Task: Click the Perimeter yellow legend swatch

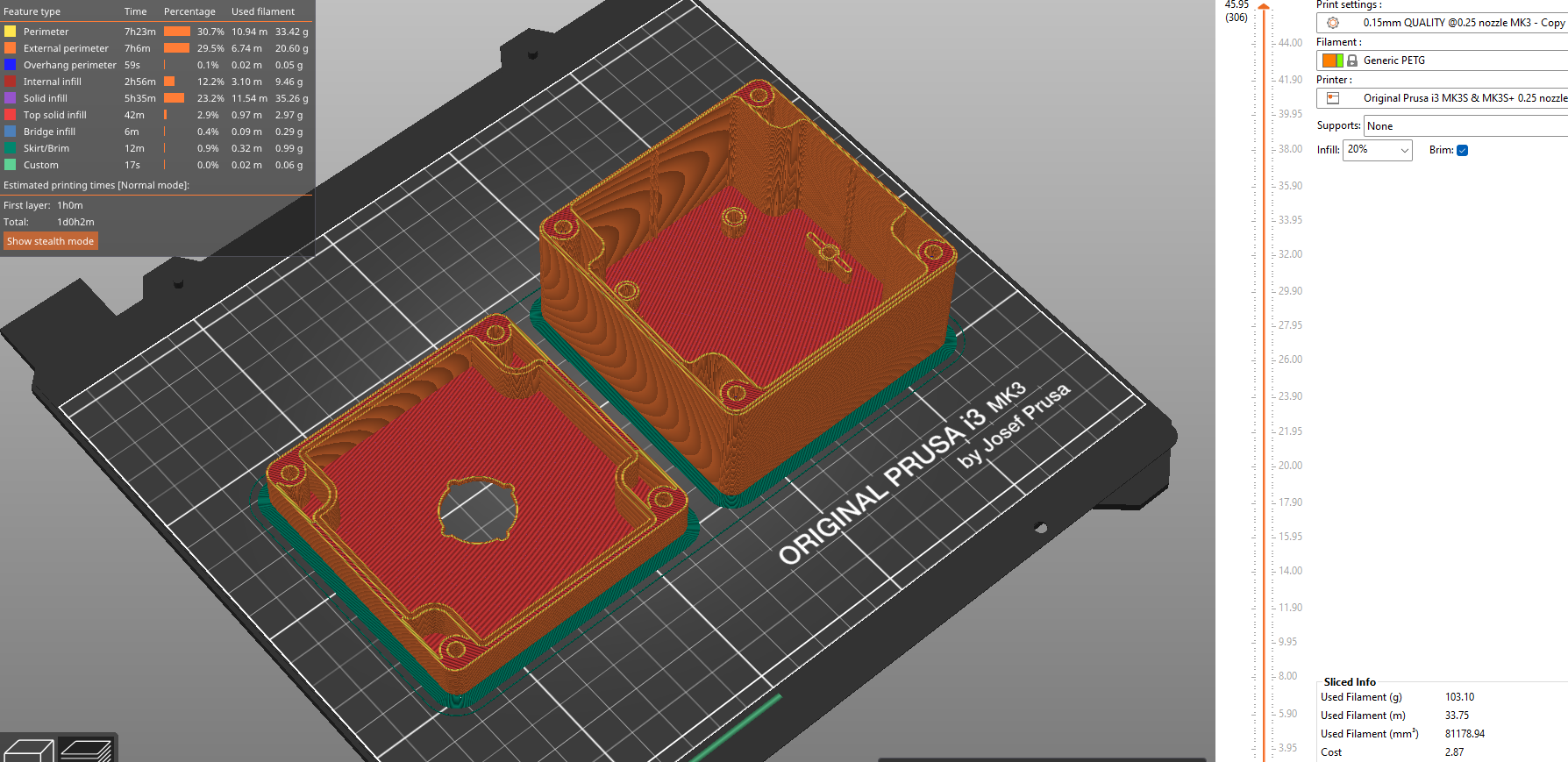Action: (x=10, y=32)
